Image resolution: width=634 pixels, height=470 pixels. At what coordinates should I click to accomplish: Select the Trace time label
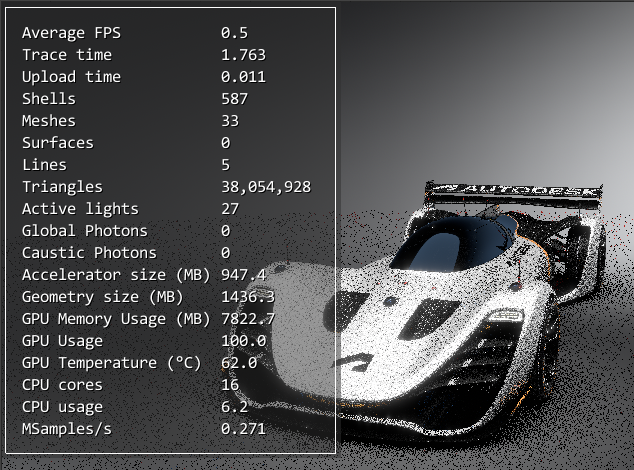[67, 55]
